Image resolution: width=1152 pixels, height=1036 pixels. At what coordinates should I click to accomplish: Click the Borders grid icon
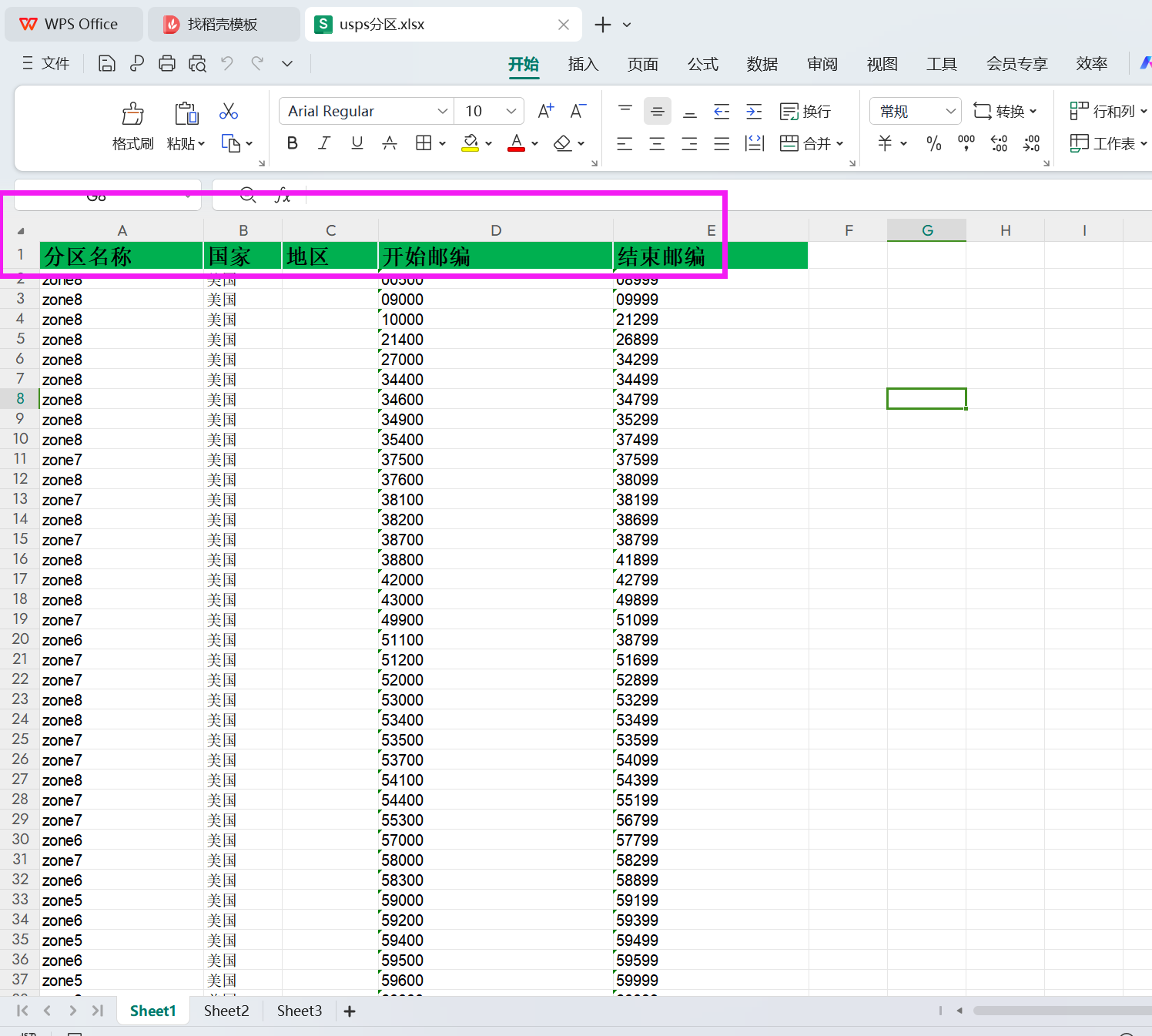pos(424,142)
